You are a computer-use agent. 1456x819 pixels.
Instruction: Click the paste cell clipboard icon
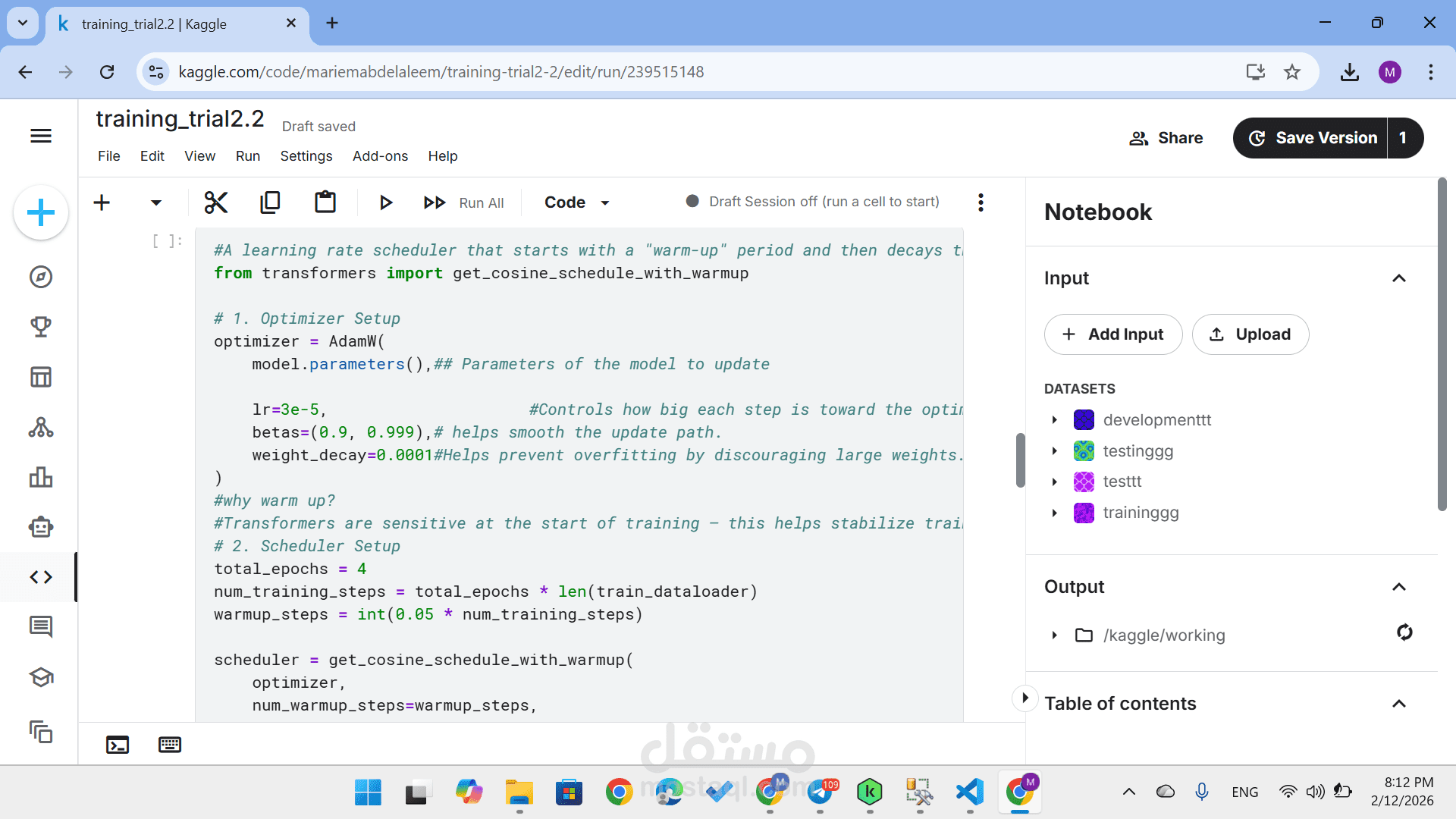(325, 202)
